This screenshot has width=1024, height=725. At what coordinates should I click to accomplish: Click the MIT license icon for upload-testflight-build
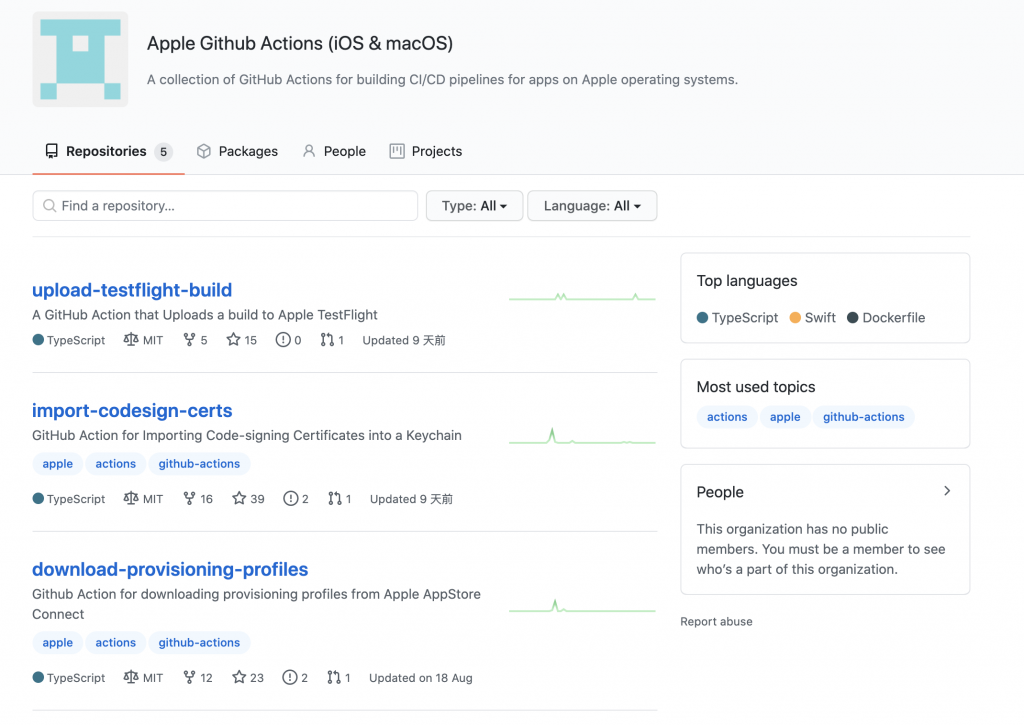pyautogui.click(x=131, y=340)
